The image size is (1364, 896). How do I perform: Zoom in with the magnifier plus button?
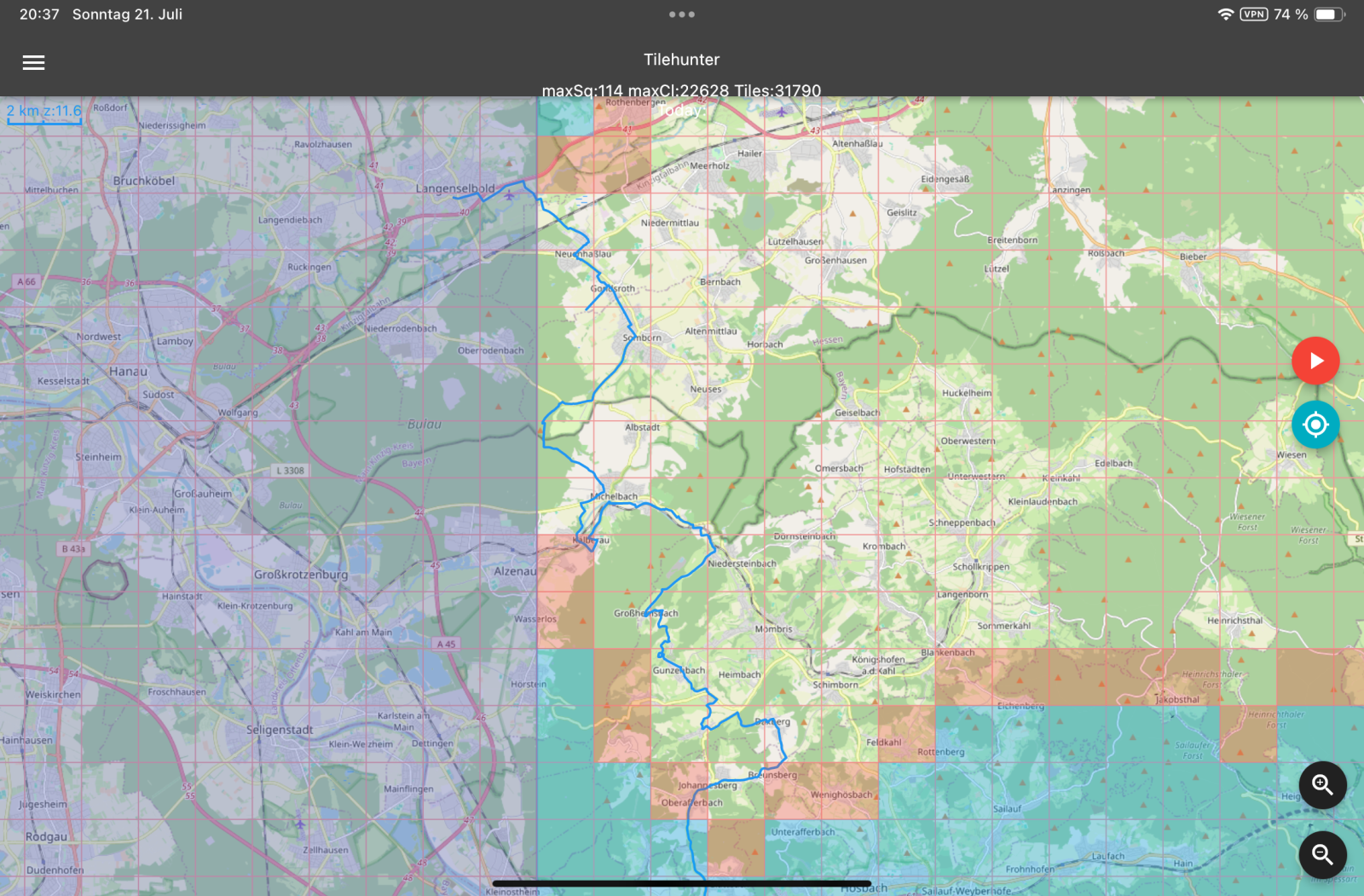coord(1322,784)
